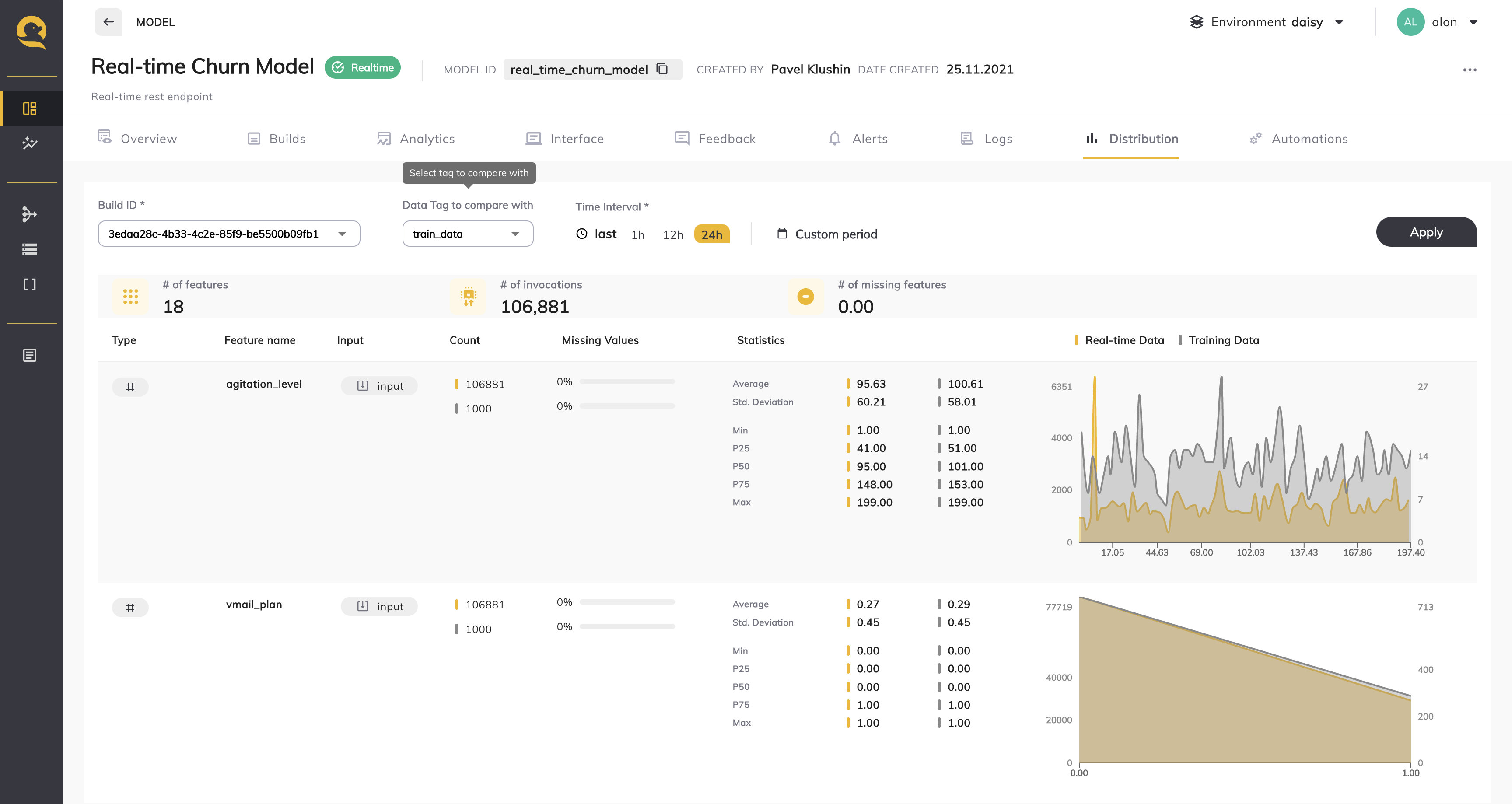Open the Environment daisy dropdown arrow
1512x804 pixels.
(1339, 22)
